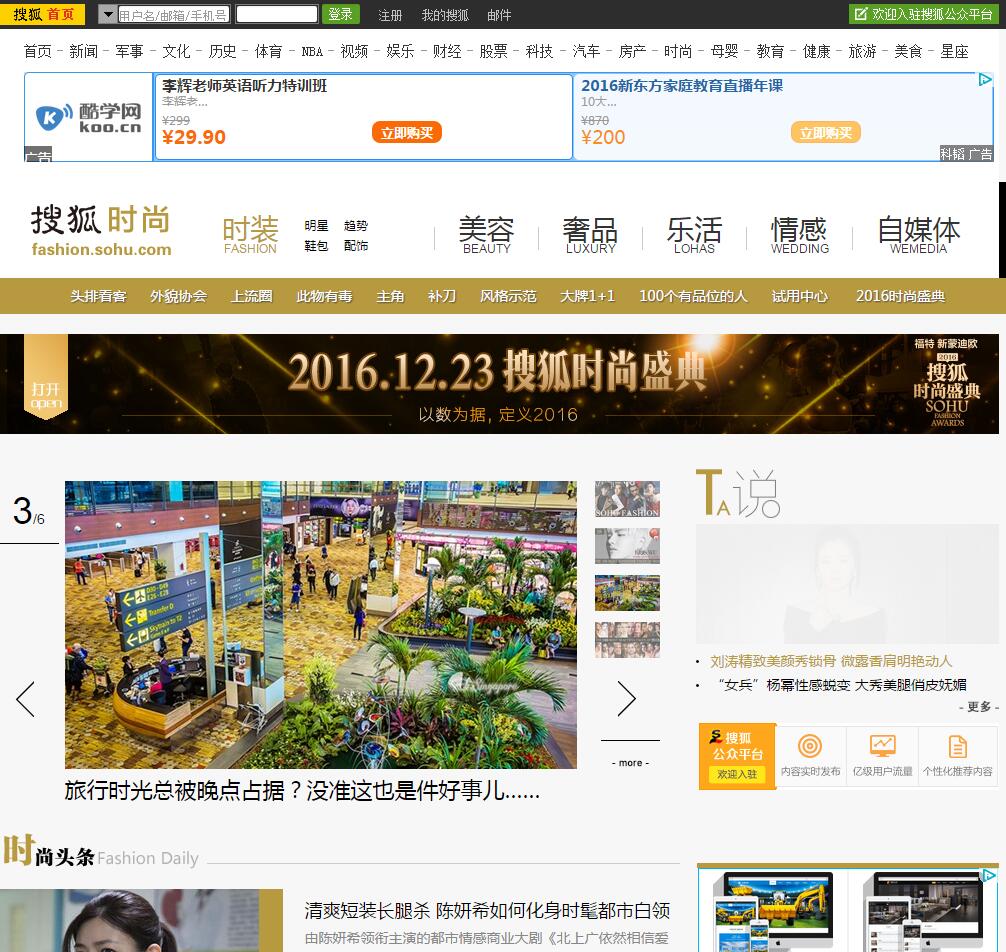Screen dimensions: 1006x952
Task: Go to 星座 in top navigation
Action: point(954,51)
